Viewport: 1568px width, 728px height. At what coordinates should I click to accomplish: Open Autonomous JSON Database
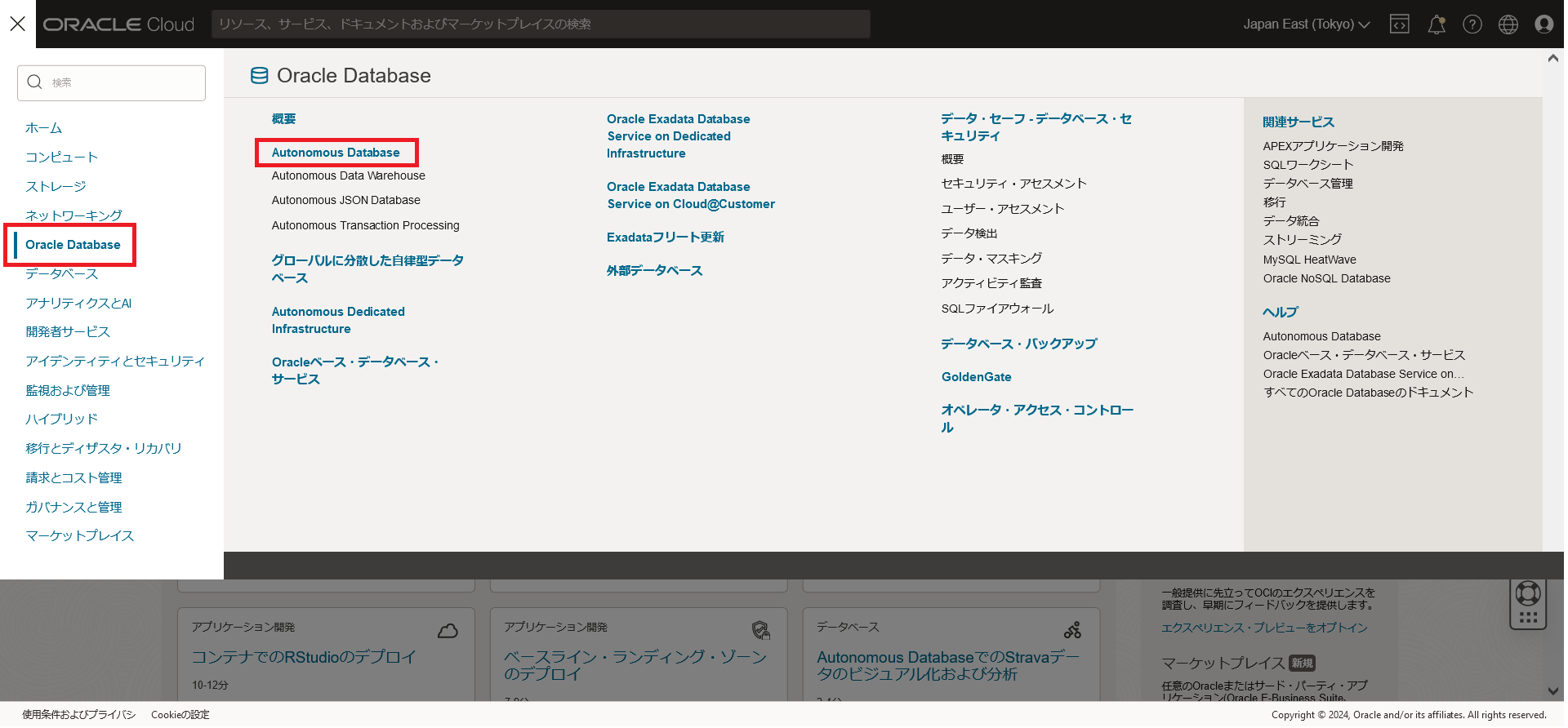[x=346, y=200]
